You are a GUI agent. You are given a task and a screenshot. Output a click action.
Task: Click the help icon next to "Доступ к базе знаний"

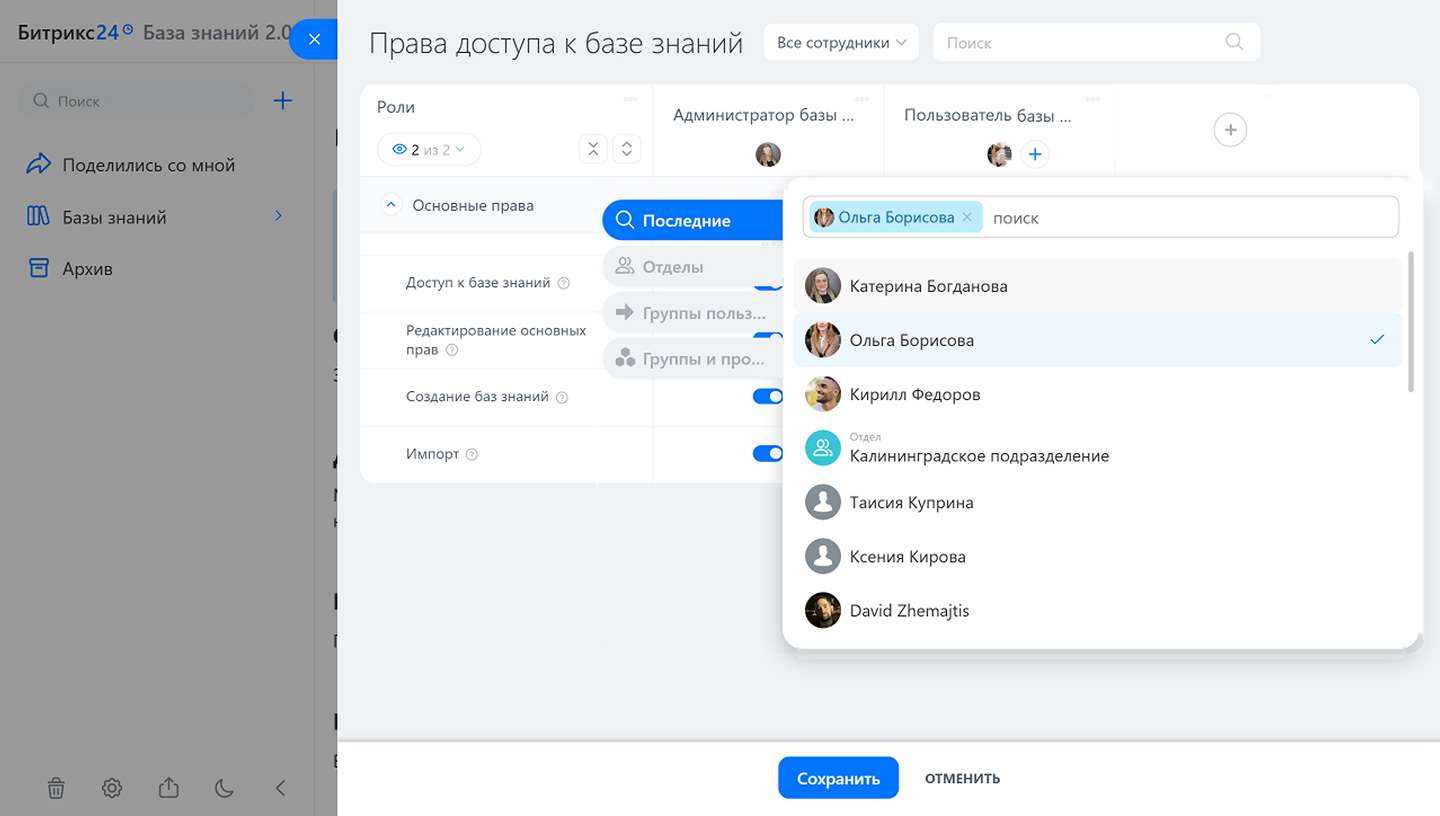564,284
